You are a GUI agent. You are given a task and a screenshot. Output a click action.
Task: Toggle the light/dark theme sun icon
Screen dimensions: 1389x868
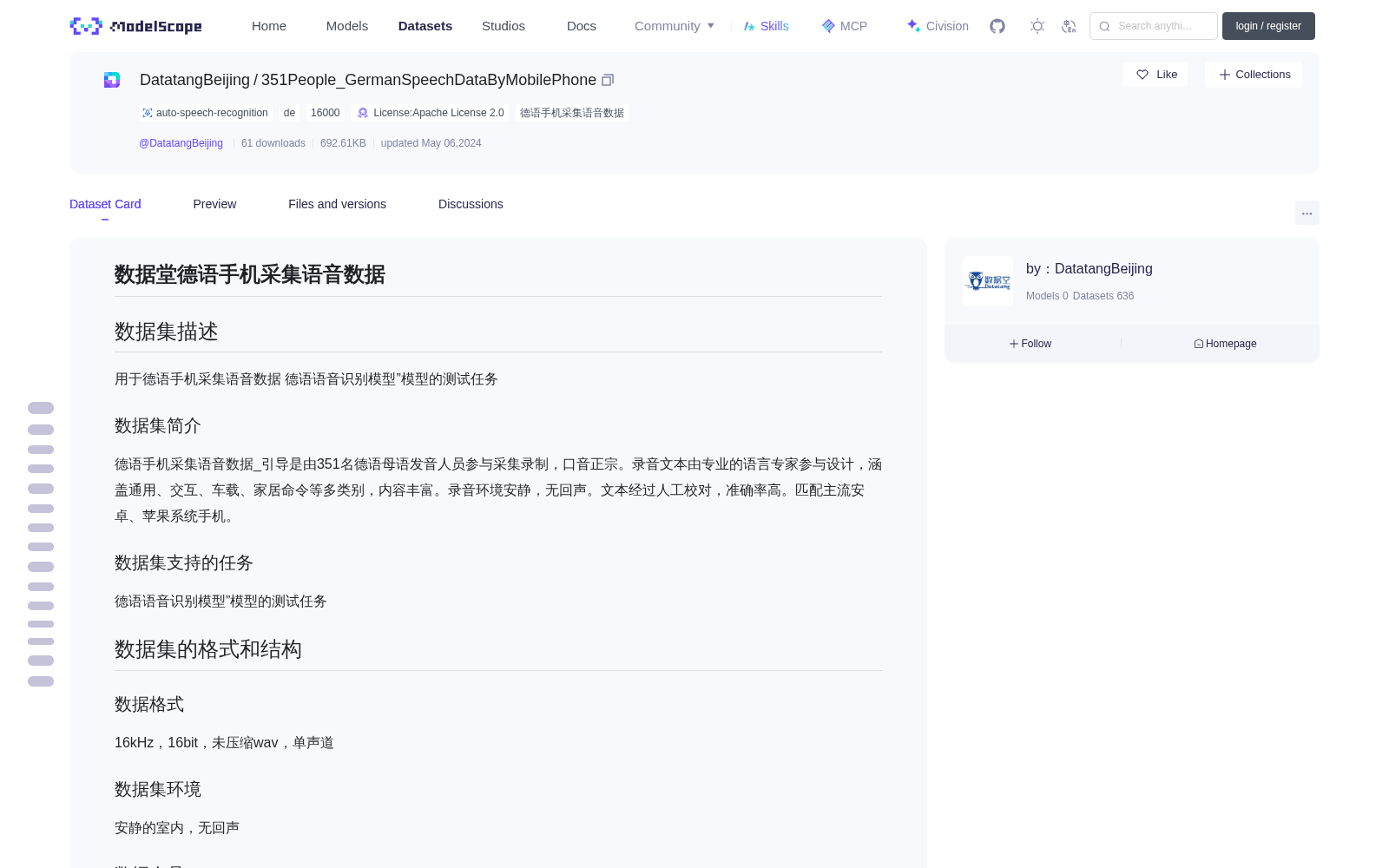tap(1037, 26)
